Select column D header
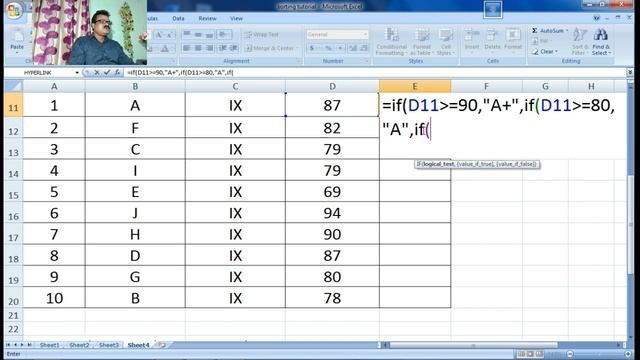 coord(332,86)
